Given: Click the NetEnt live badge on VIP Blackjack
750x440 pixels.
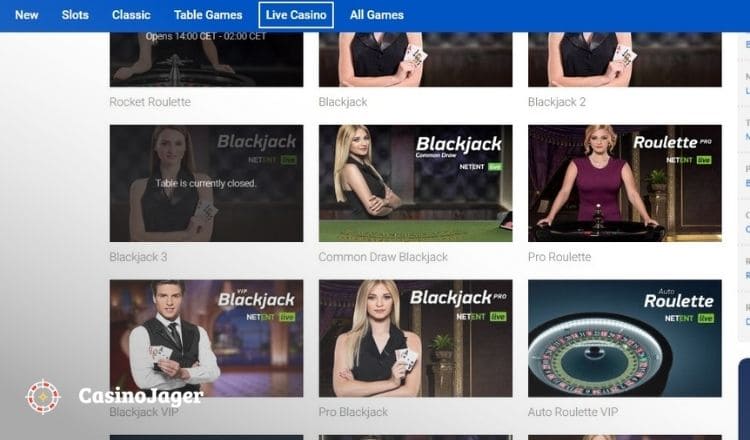Looking at the screenshot, I should point(271,317).
